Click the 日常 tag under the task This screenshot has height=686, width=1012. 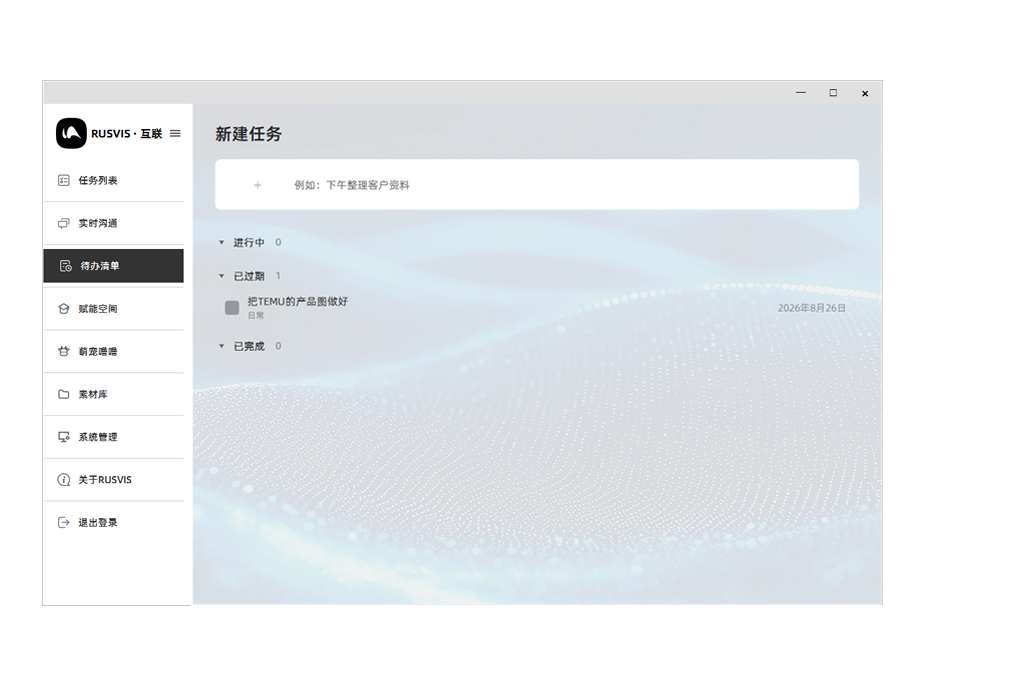point(256,316)
